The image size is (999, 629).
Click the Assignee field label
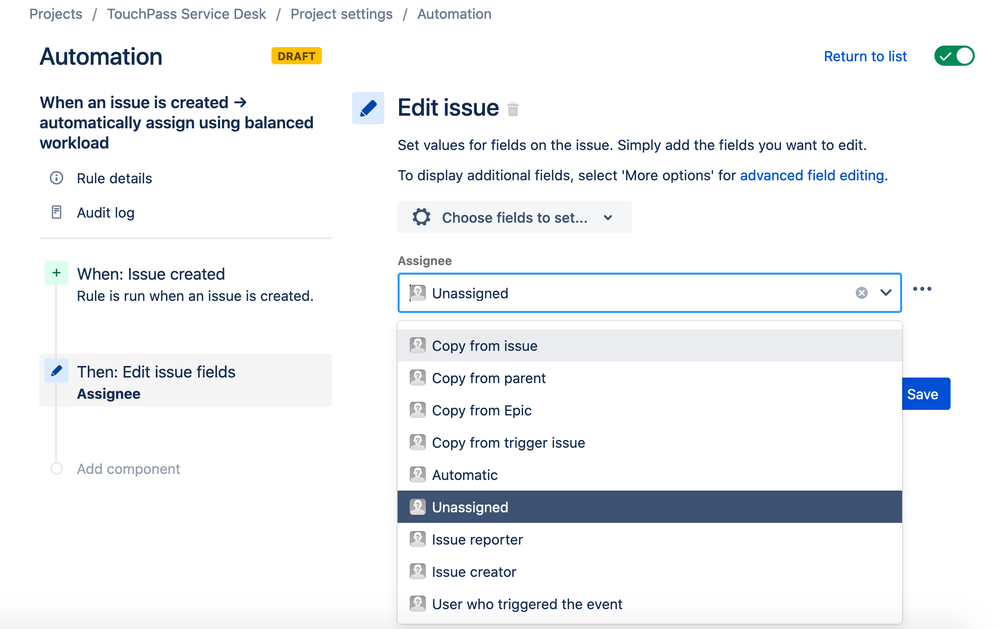coord(424,261)
